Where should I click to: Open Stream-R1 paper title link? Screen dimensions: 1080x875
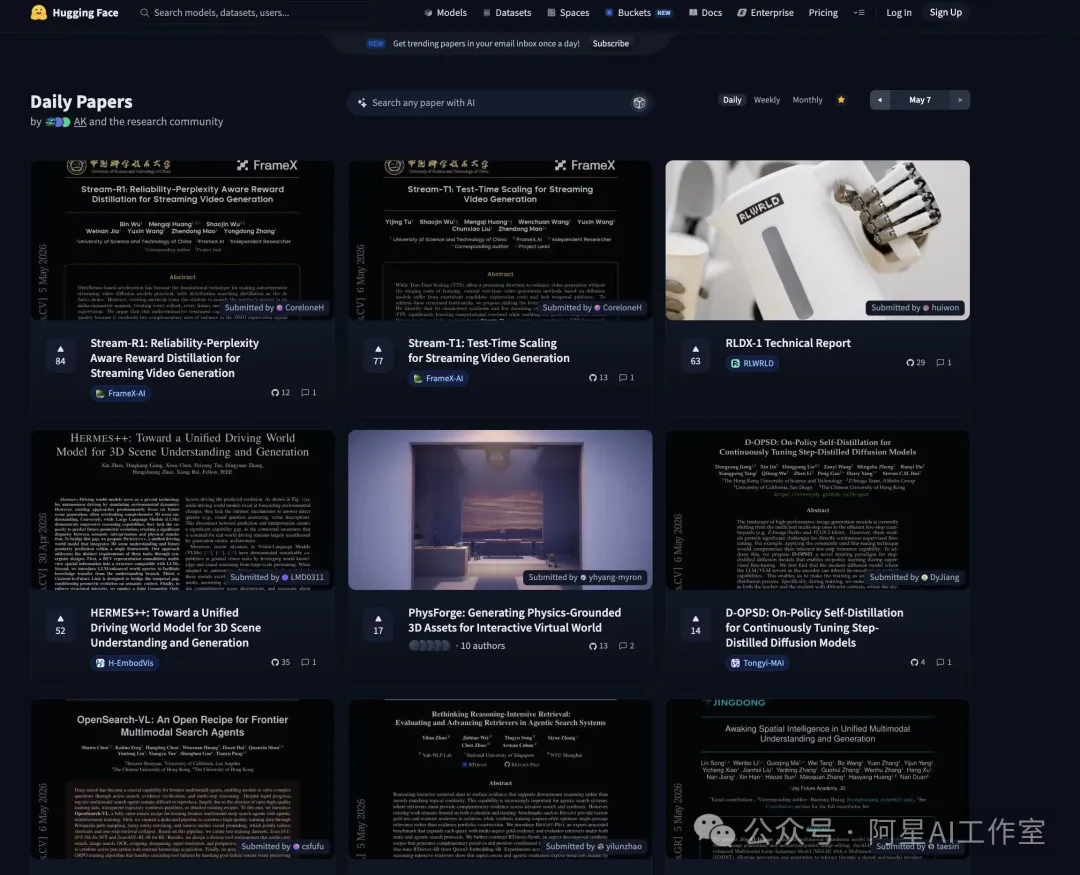pos(174,358)
